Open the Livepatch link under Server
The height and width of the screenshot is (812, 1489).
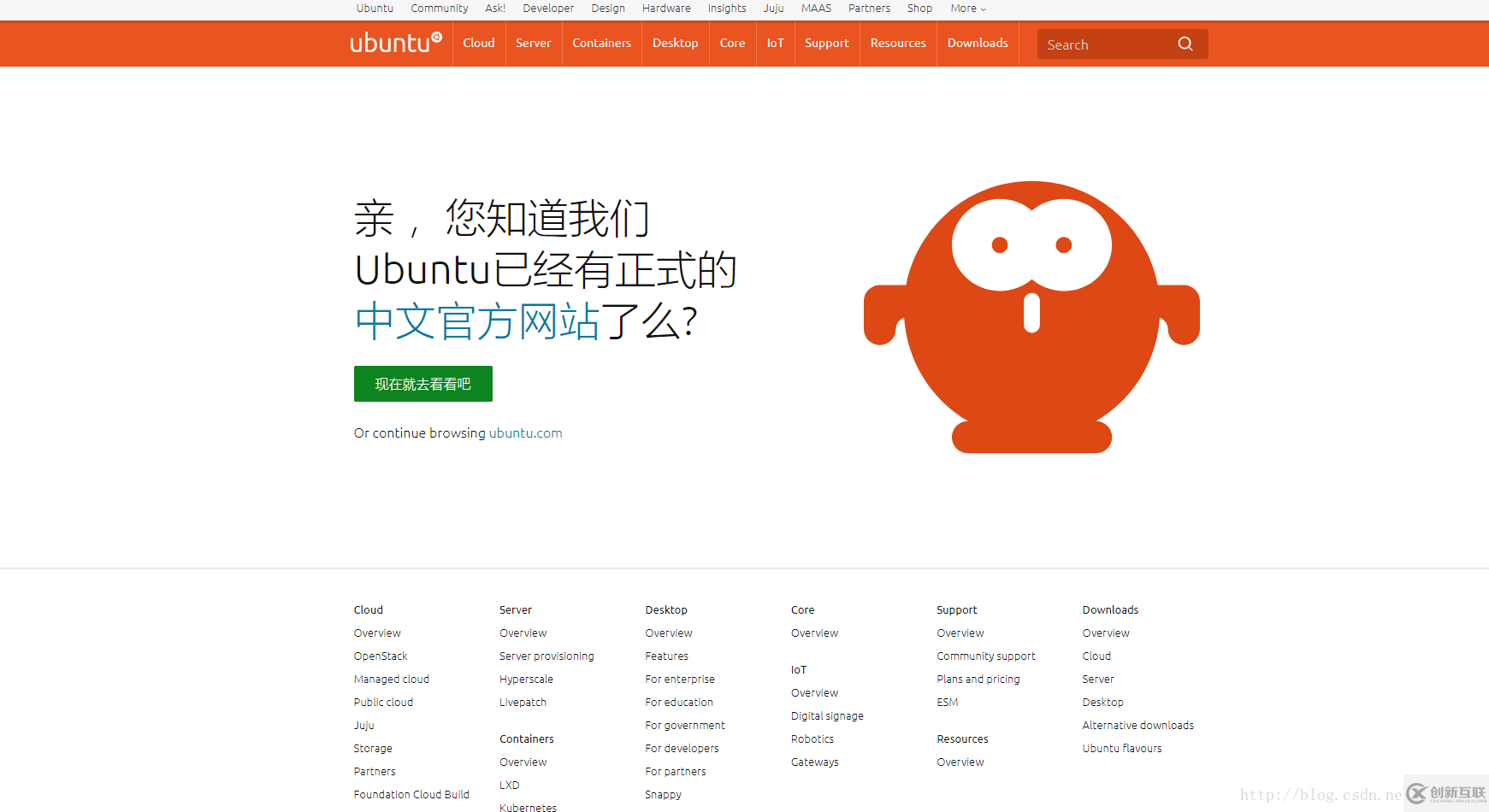click(523, 702)
